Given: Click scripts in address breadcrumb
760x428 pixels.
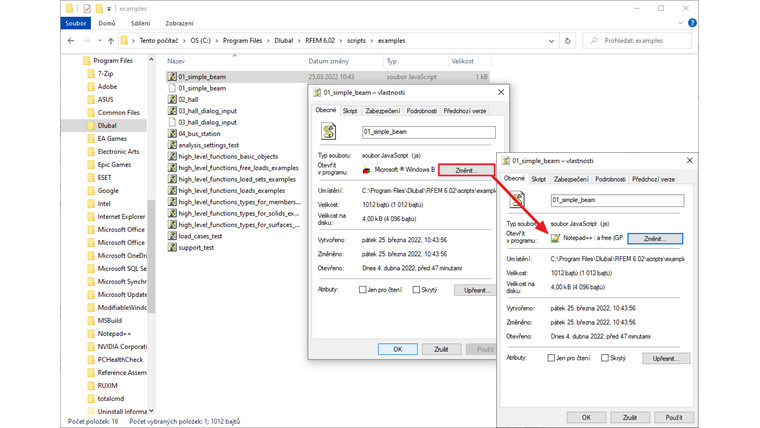Looking at the screenshot, I should point(356,41).
